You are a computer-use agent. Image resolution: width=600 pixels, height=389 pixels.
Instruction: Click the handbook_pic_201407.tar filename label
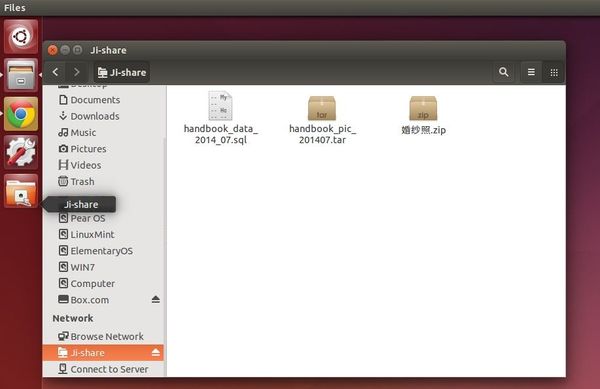[x=322, y=134]
